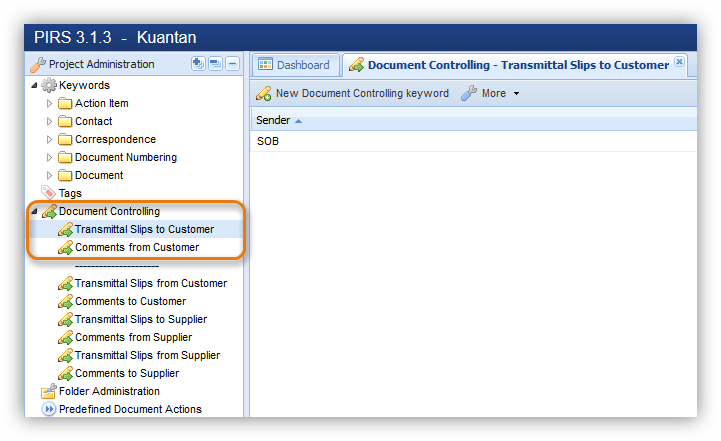Open Transmittal Slips from Supplier item
The height and width of the screenshot is (441, 721).
[147, 355]
